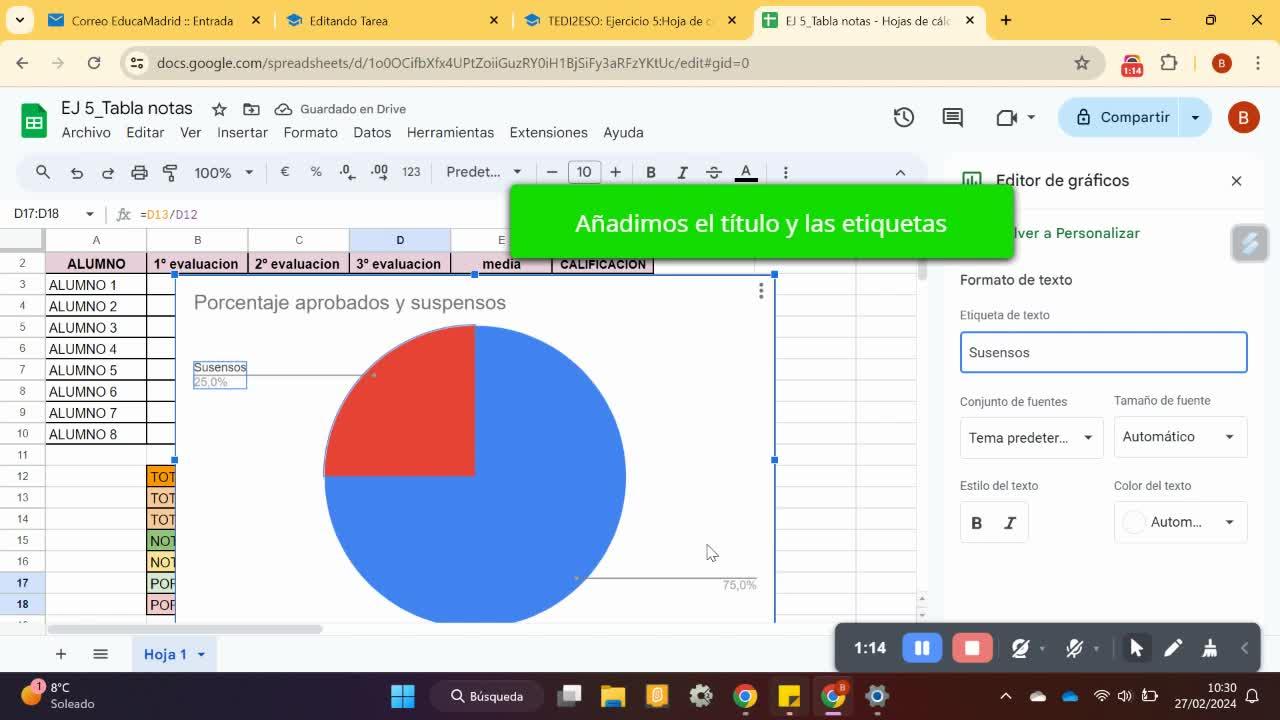This screenshot has height=720, width=1280.
Task: Undo the last action
Action: pos(76,172)
